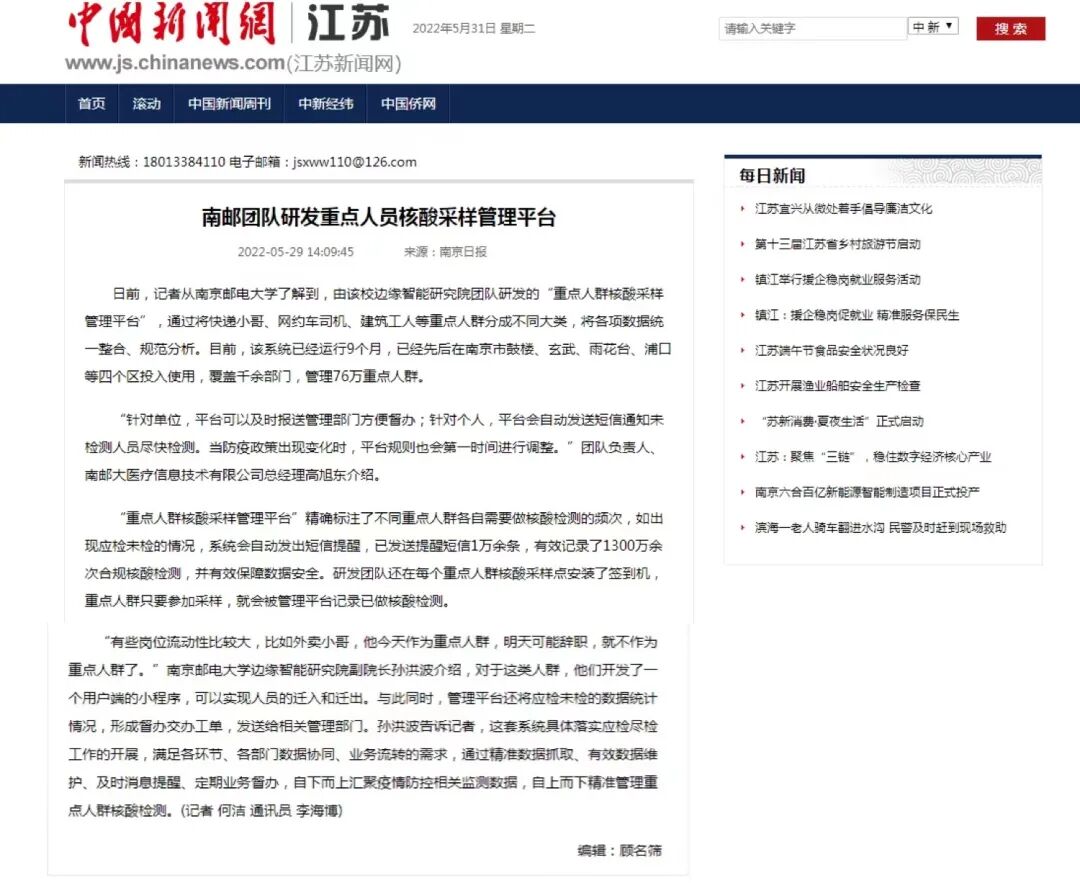The height and width of the screenshot is (883, 1080).
Task: Click 滨海一老人骑车翻进水沟 news link
Action: click(880, 527)
